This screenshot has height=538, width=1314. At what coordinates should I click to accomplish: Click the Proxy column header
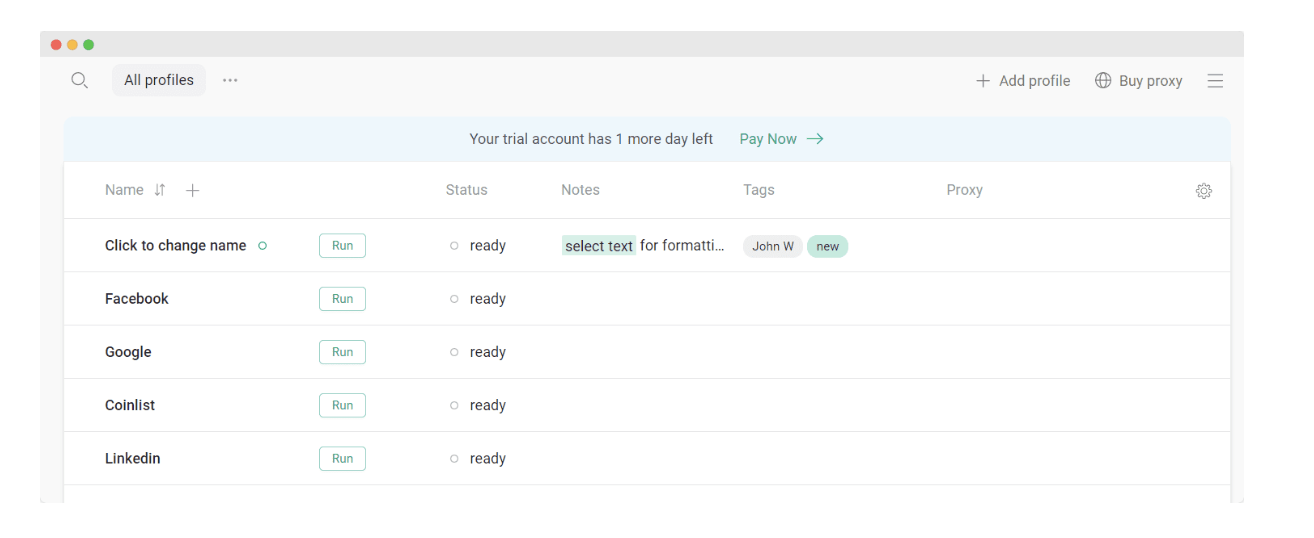tap(965, 190)
